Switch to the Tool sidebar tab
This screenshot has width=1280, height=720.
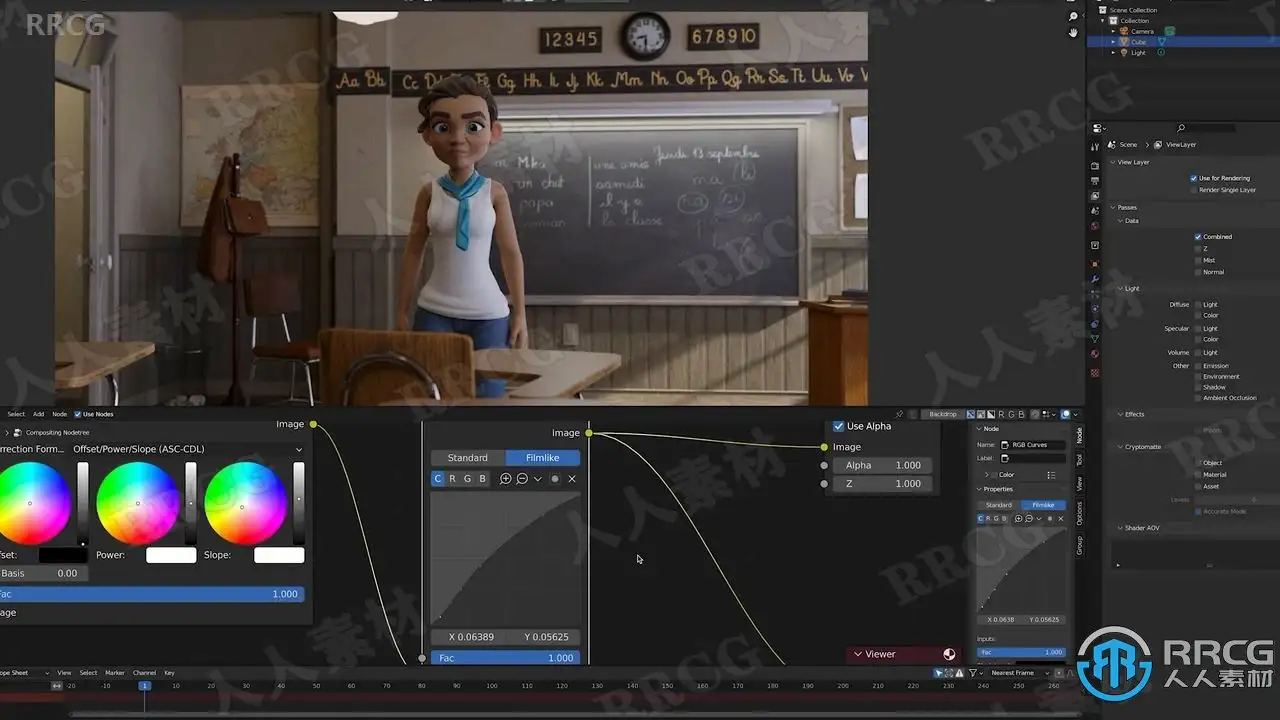tap(1079, 460)
